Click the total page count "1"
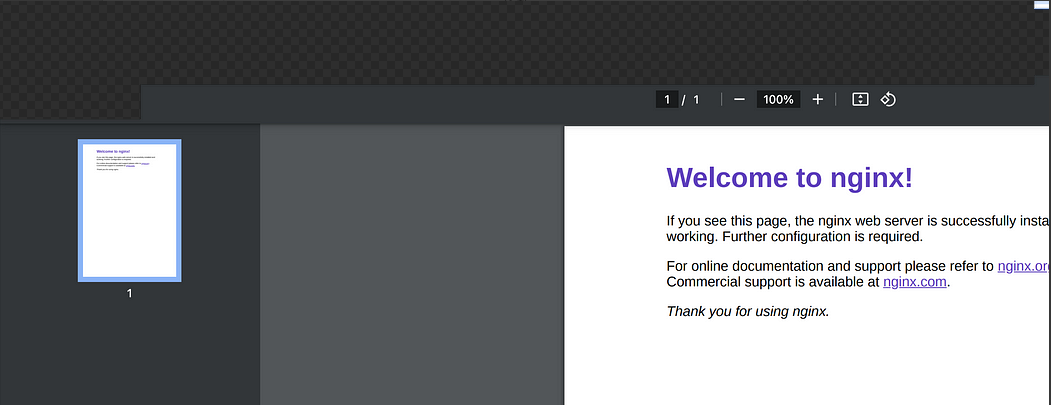1051x405 pixels. tap(696, 99)
